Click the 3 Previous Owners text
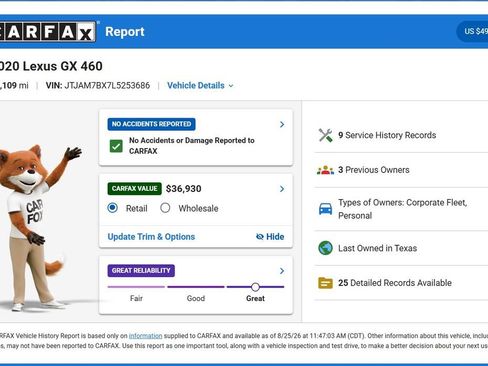 (x=374, y=170)
